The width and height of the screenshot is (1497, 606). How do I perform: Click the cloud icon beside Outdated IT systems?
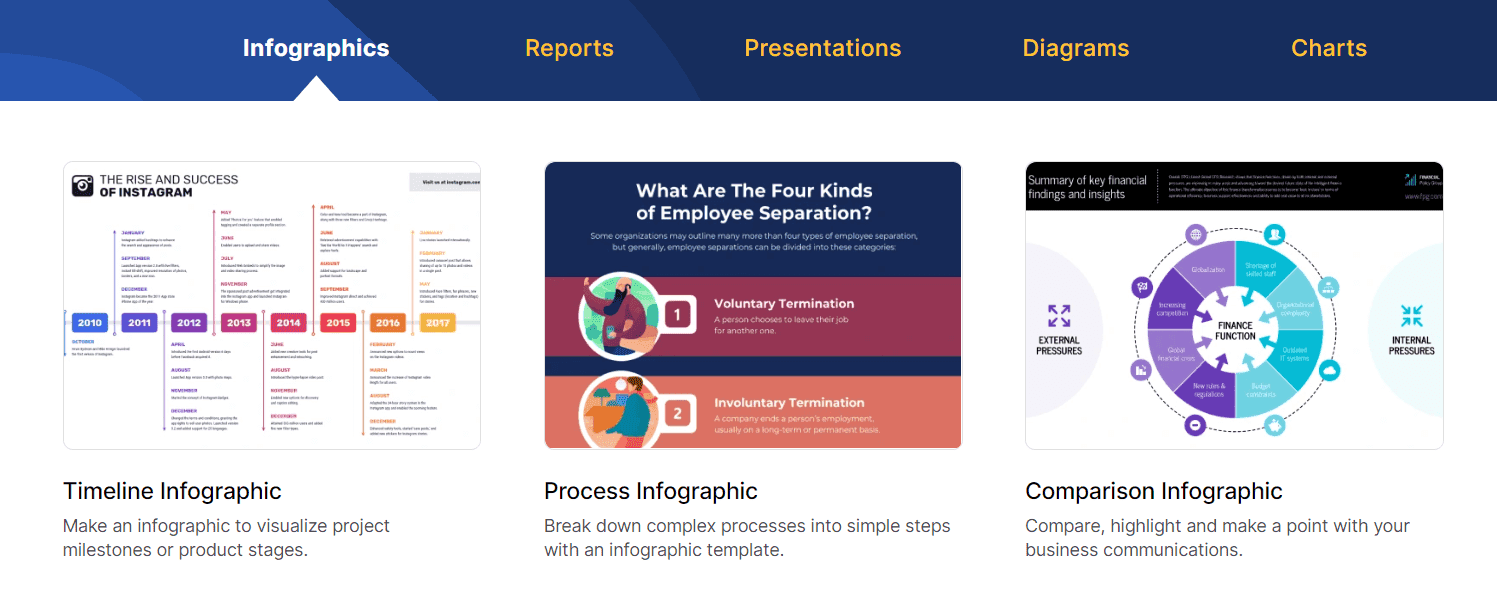pyautogui.click(x=1329, y=370)
